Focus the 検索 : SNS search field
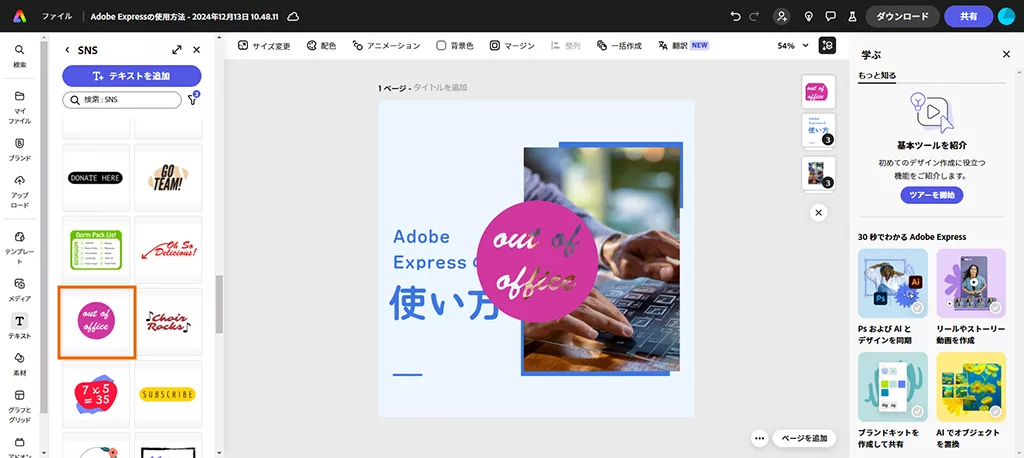 [122, 99]
